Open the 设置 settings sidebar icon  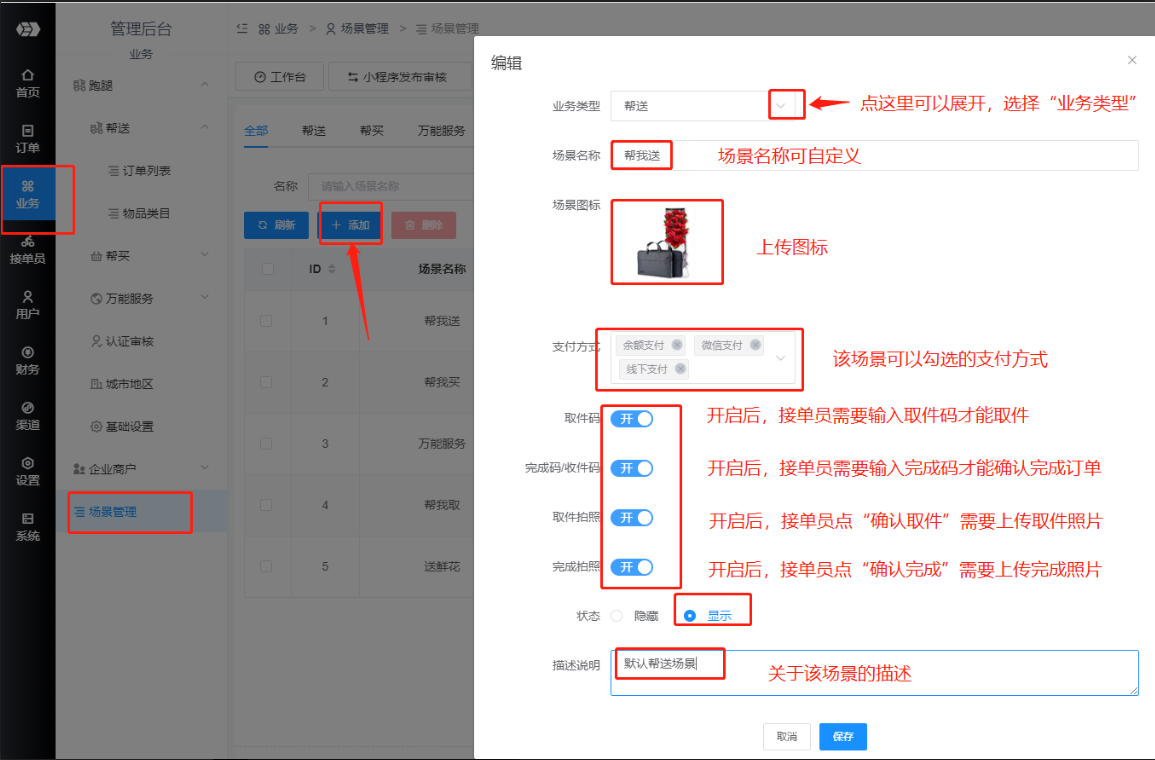pos(27,471)
